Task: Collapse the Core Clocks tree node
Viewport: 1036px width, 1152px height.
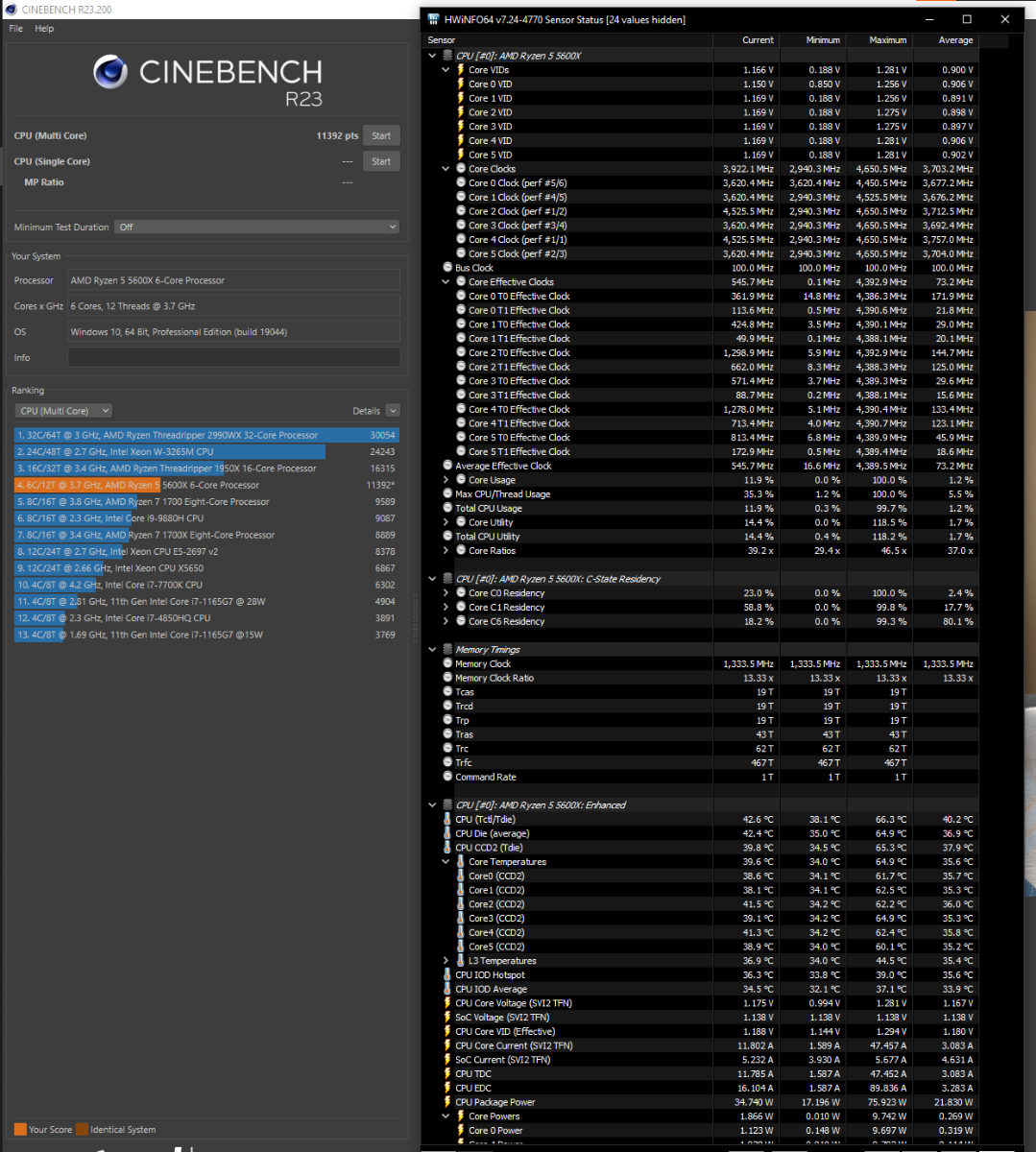Action: 446,169
